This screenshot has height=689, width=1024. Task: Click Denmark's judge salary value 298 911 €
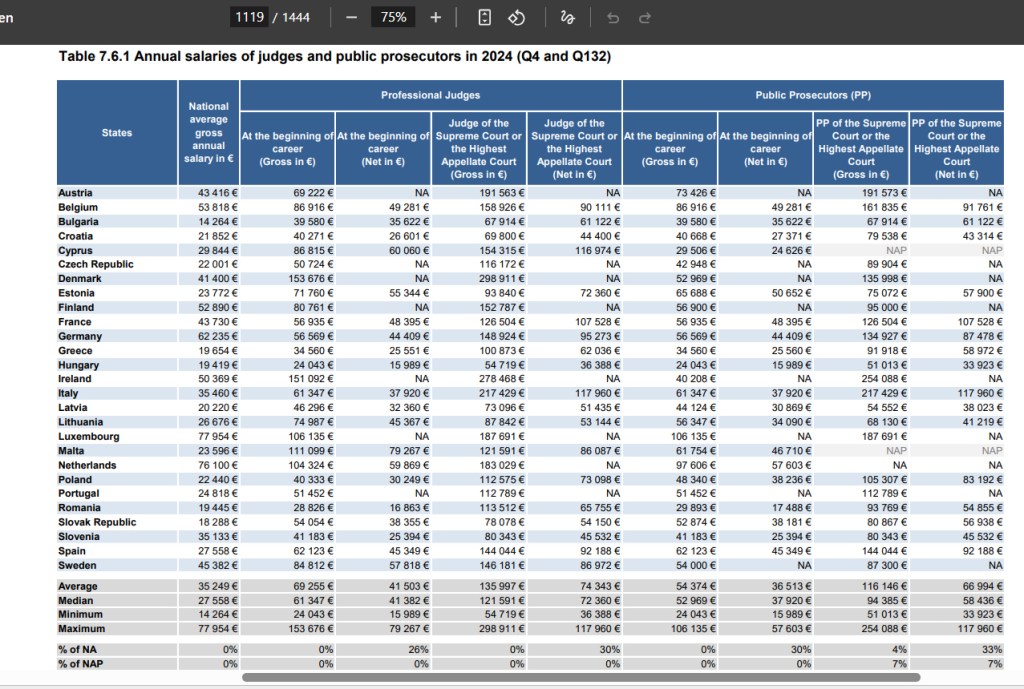[502, 278]
